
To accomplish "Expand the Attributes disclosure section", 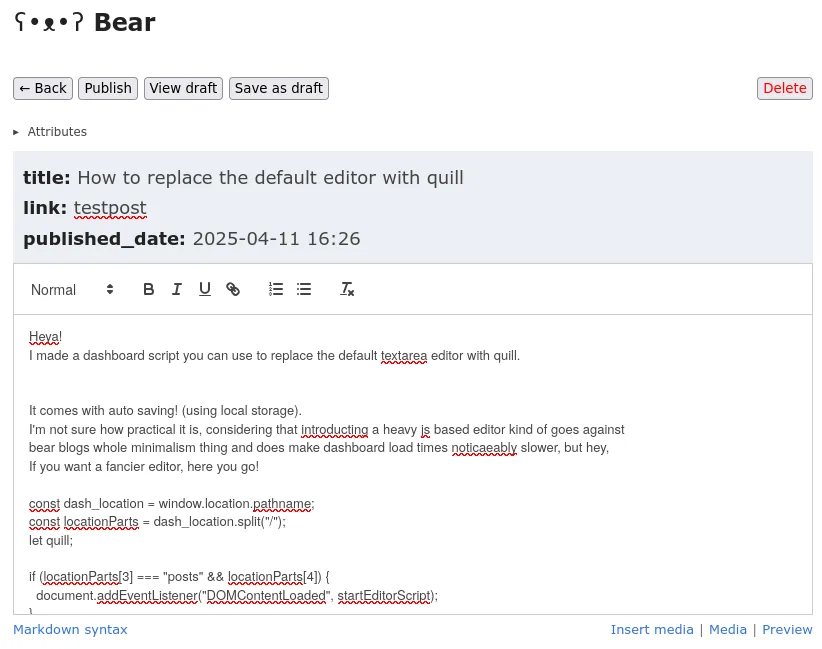I will (x=50, y=132).
